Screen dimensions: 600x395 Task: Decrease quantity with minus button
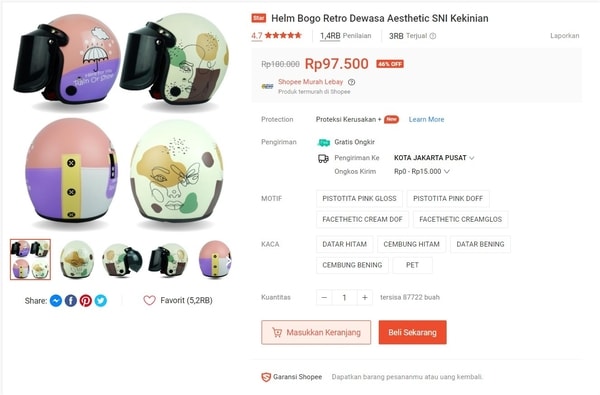pyautogui.click(x=324, y=297)
